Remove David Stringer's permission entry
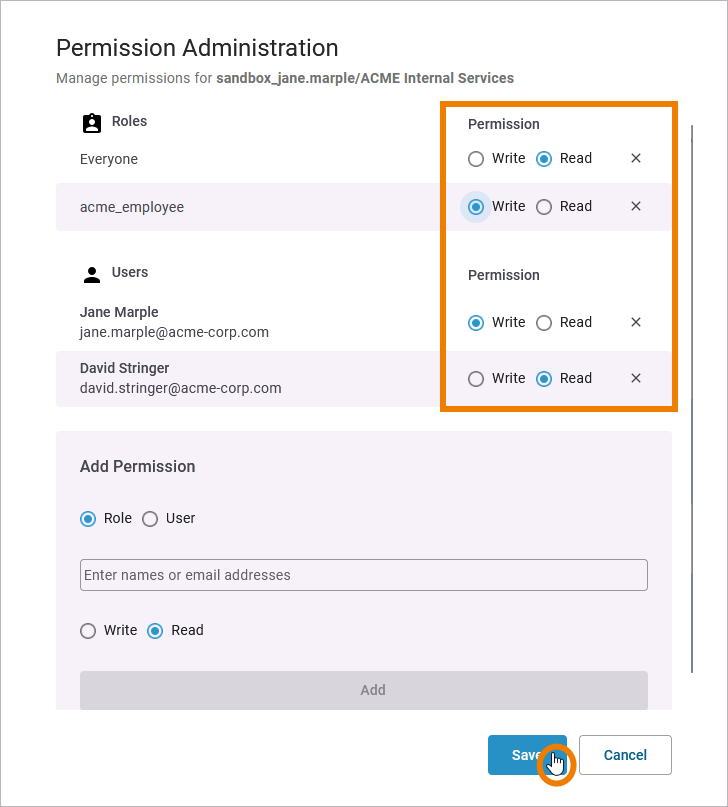Viewport: 728px width, 807px height. coord(636,378)
